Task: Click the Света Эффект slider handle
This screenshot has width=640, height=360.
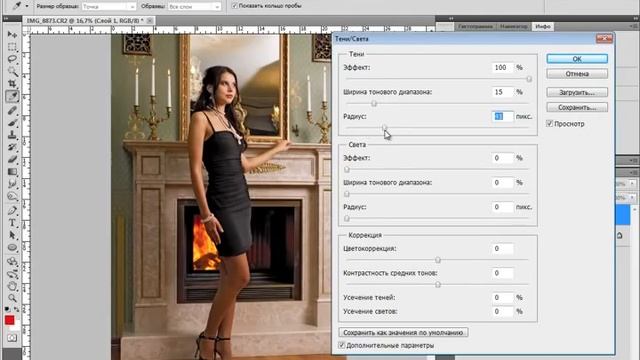Action: [x=347, y=169]
